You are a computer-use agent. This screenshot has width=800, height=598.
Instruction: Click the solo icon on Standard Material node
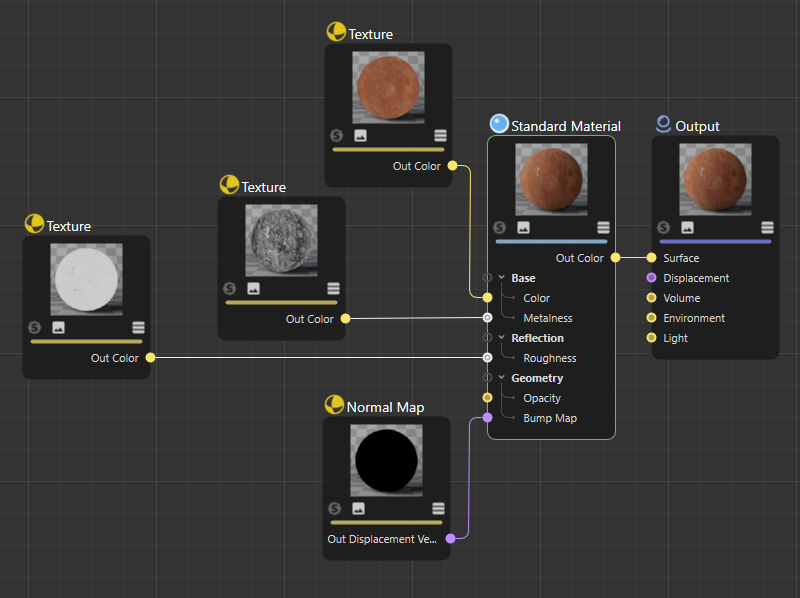tap(500, 228)
